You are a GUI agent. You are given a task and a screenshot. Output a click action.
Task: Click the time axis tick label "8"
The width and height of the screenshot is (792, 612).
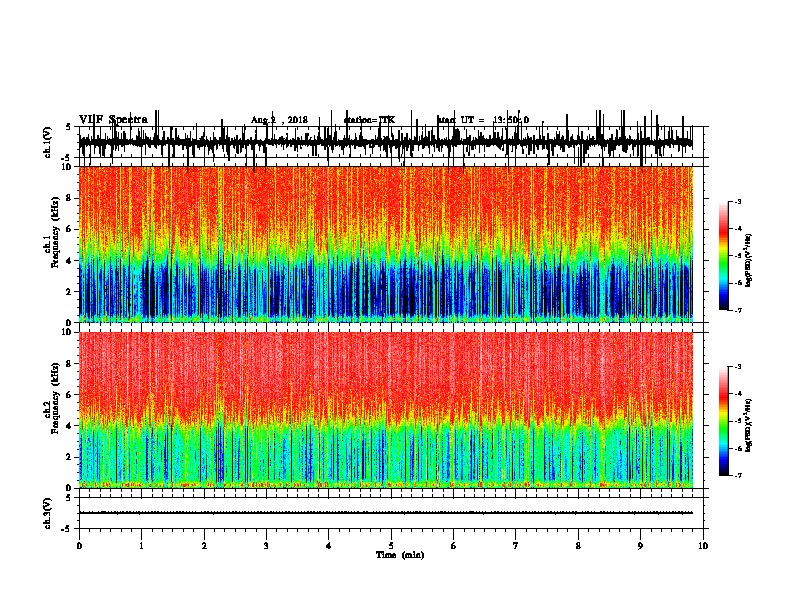(578, 546)
